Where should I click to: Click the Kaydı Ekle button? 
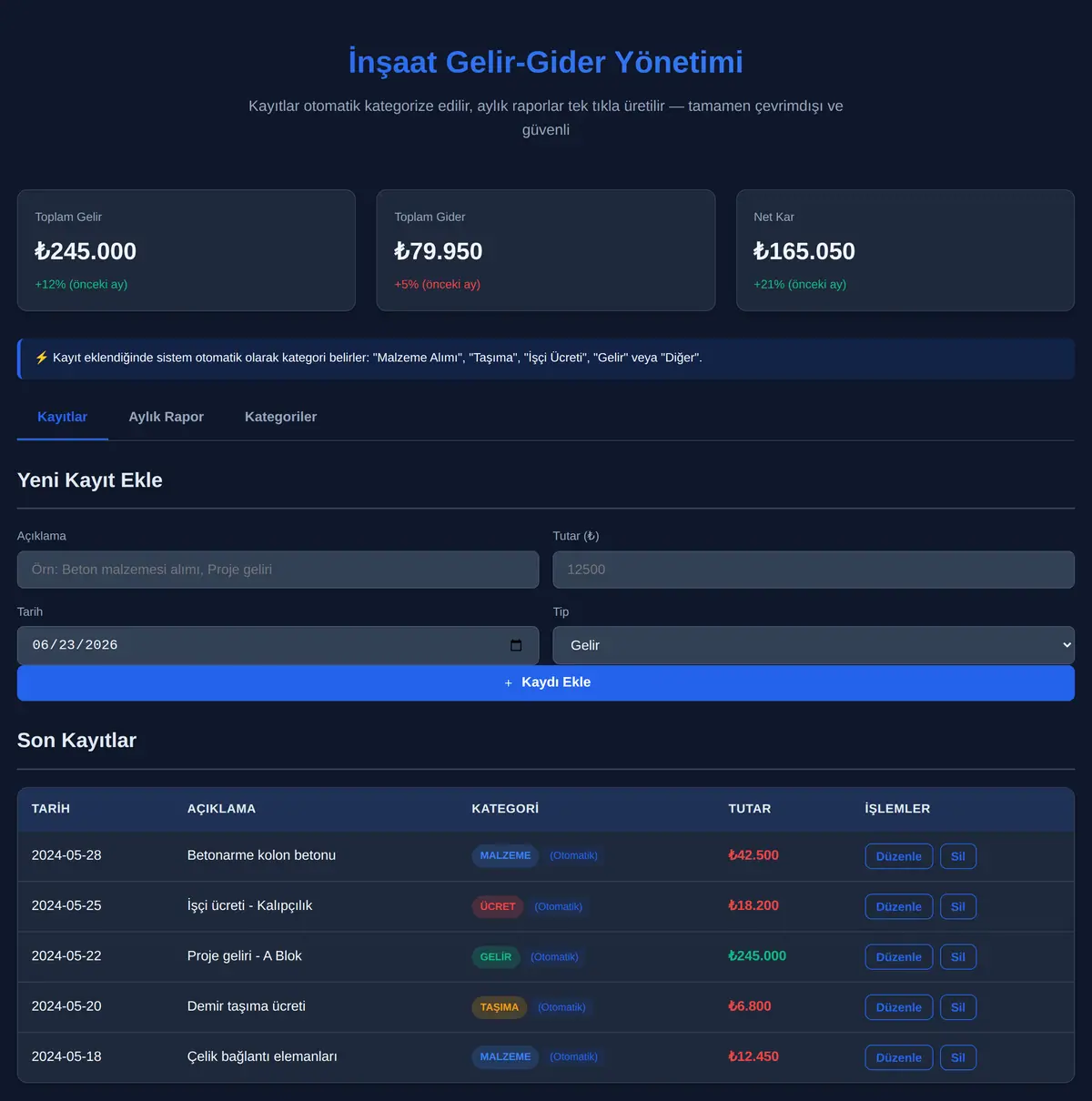(x=546, y=682)
